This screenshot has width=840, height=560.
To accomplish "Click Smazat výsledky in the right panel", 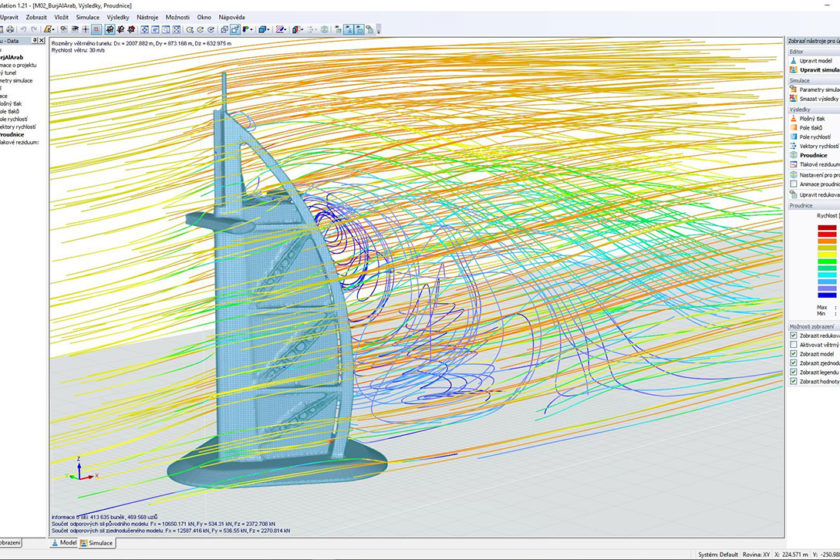I will coord(819,99).
